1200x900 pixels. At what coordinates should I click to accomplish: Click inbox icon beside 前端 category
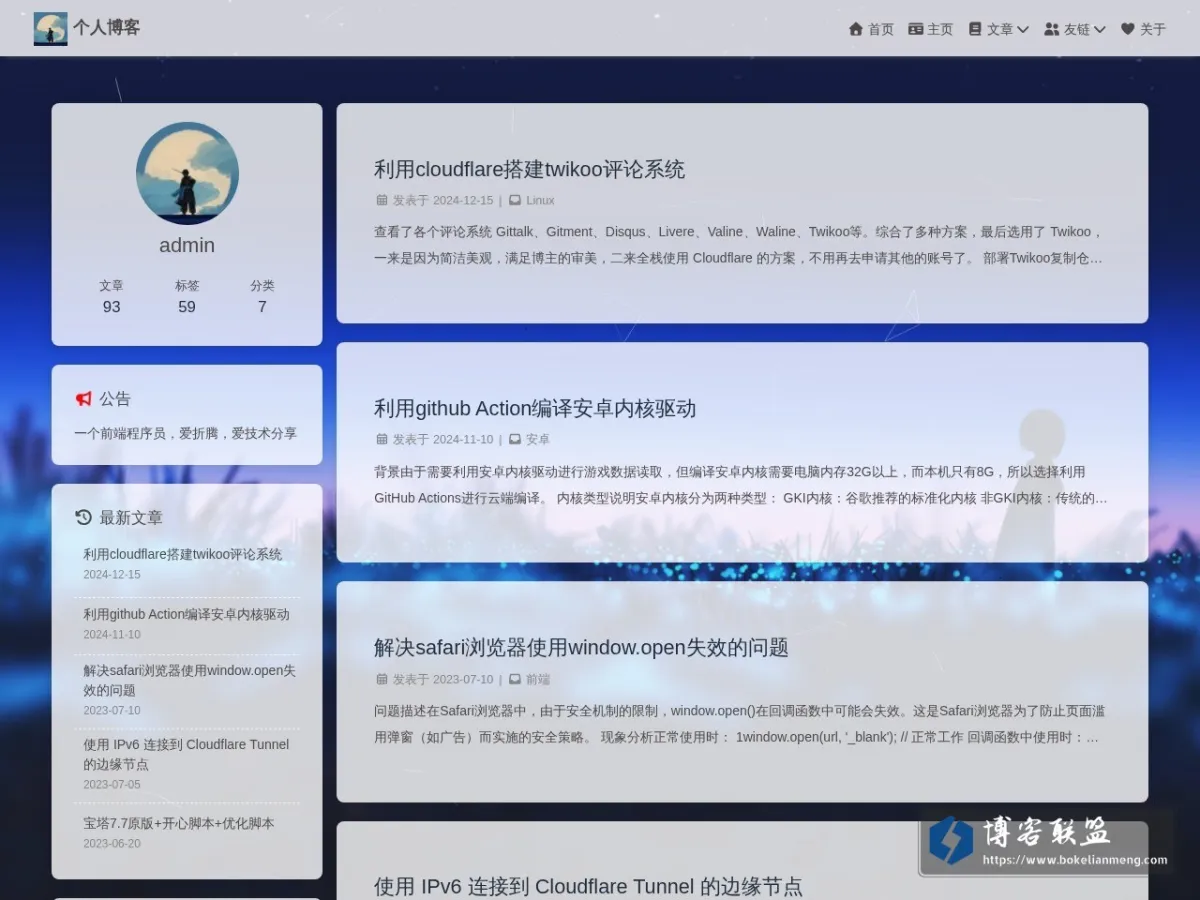pyautogui.click(x=515, y=679)
